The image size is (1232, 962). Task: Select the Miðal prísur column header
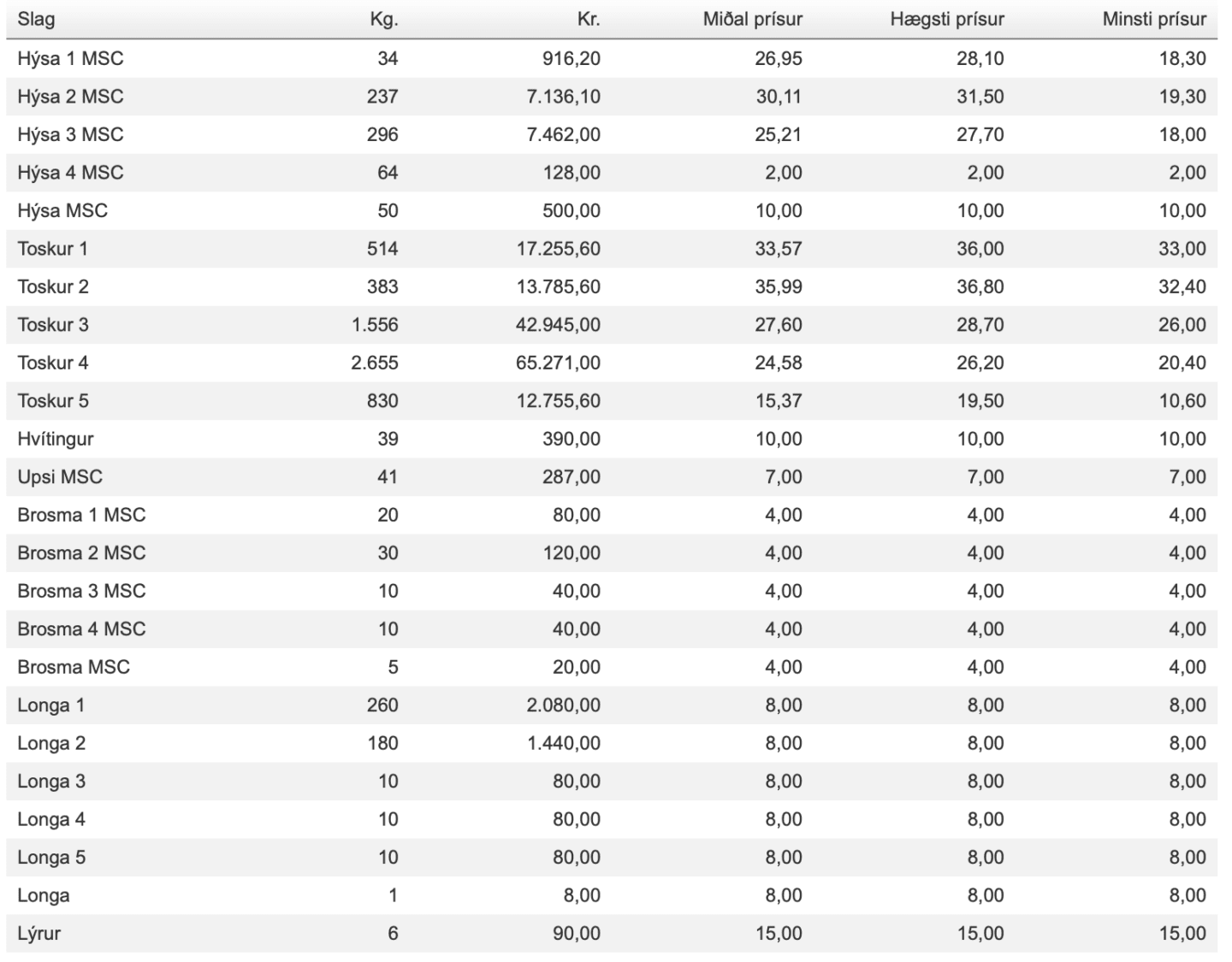752,20
